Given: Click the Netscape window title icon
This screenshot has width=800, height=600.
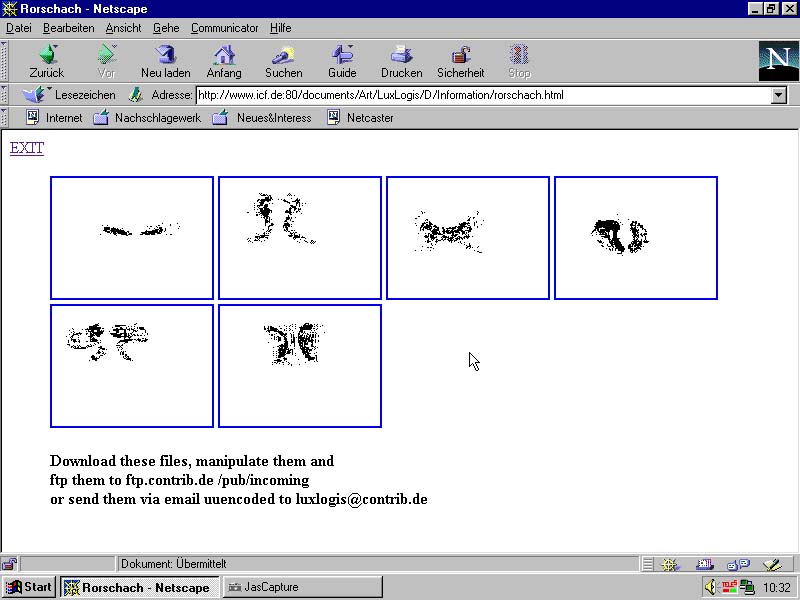Looking at the screenshot, I should tap(10, 9).
